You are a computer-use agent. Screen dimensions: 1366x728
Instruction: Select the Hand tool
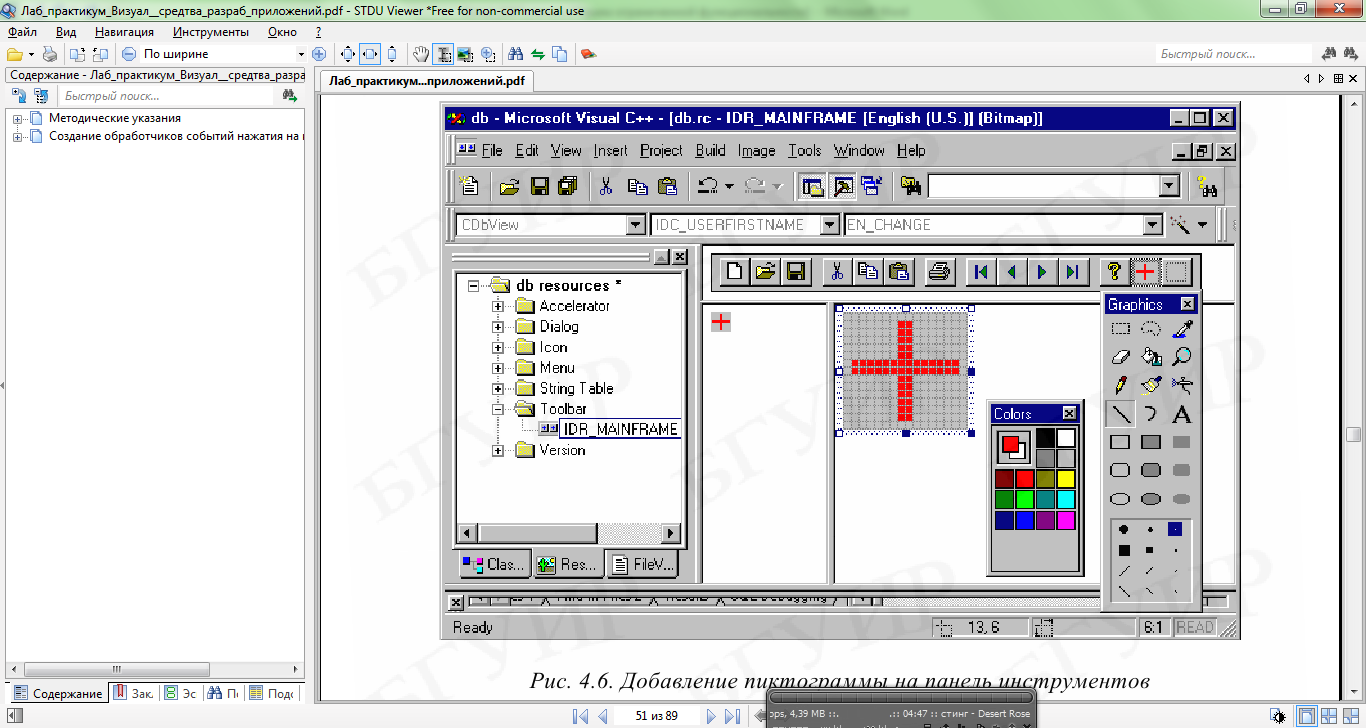point(421,54)
